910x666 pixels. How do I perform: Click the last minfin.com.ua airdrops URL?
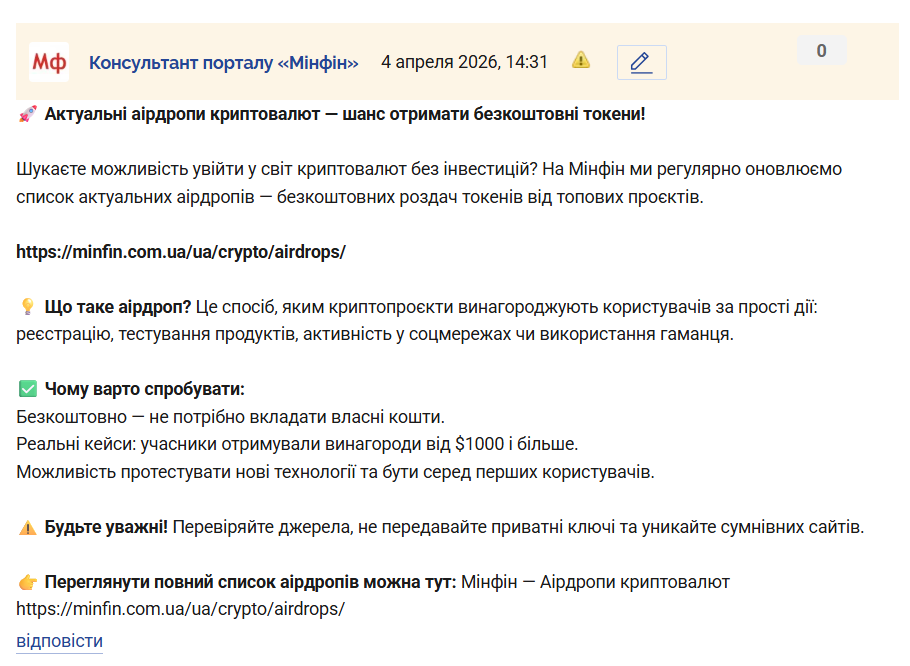[180, 609]
